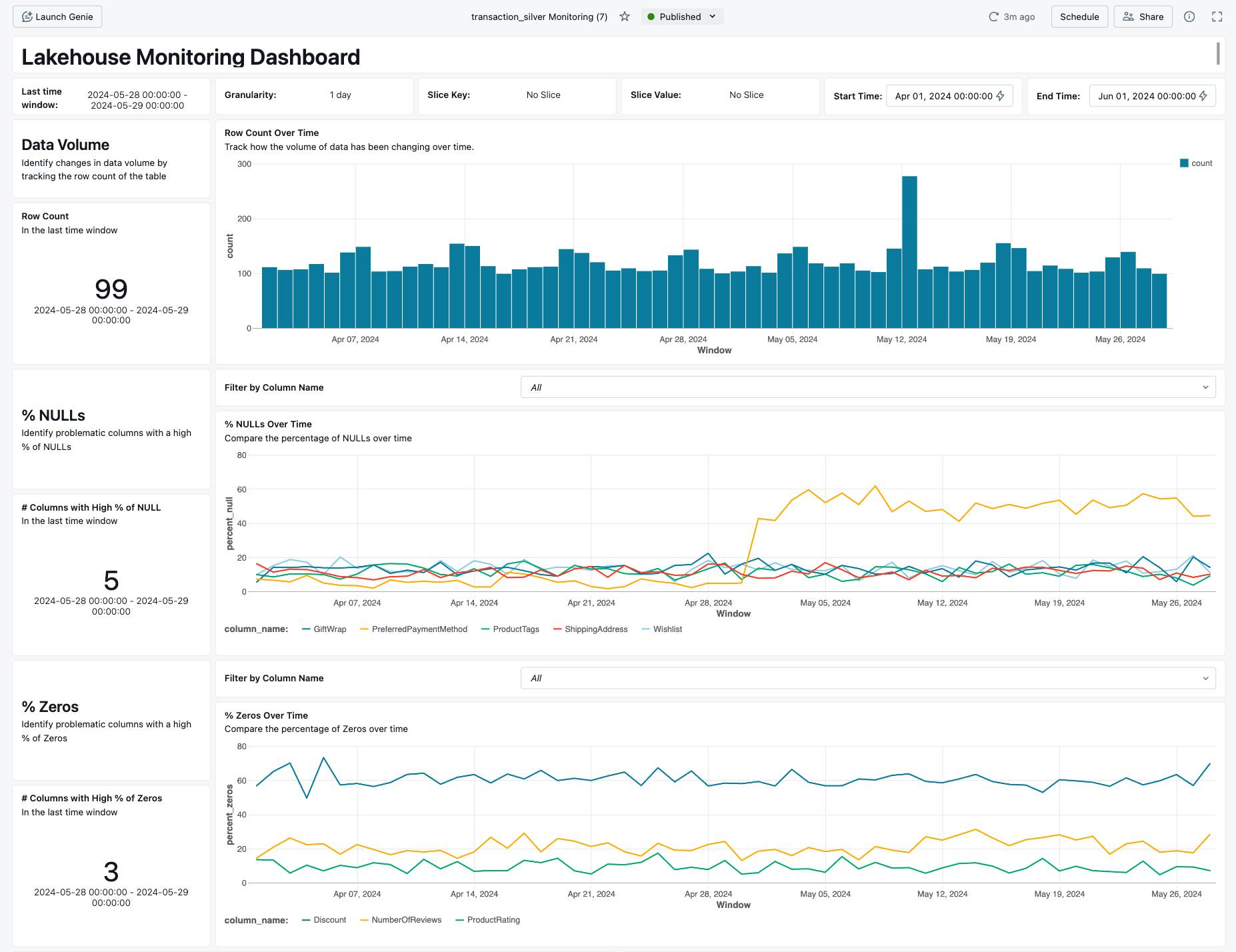Image resolution: width=1236 pixels, height=952 pixels.
Task: Star the transaction_silver Monitoring dashboard
Action: pyautogui.click(x=625, y=17)
